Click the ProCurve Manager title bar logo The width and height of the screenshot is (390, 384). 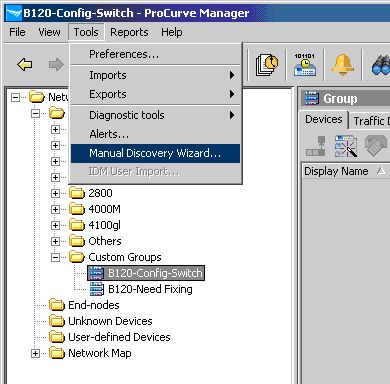tap(14, 13)
